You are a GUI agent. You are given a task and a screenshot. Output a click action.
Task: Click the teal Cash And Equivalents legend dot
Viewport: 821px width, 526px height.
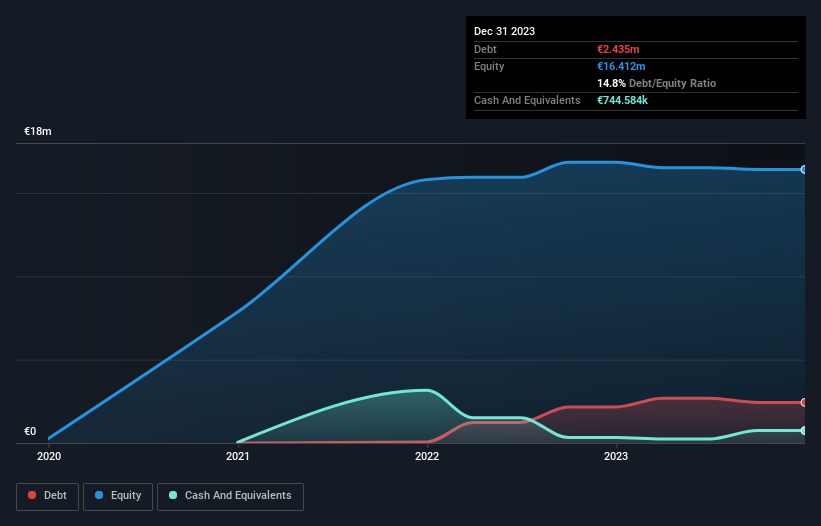173,495
